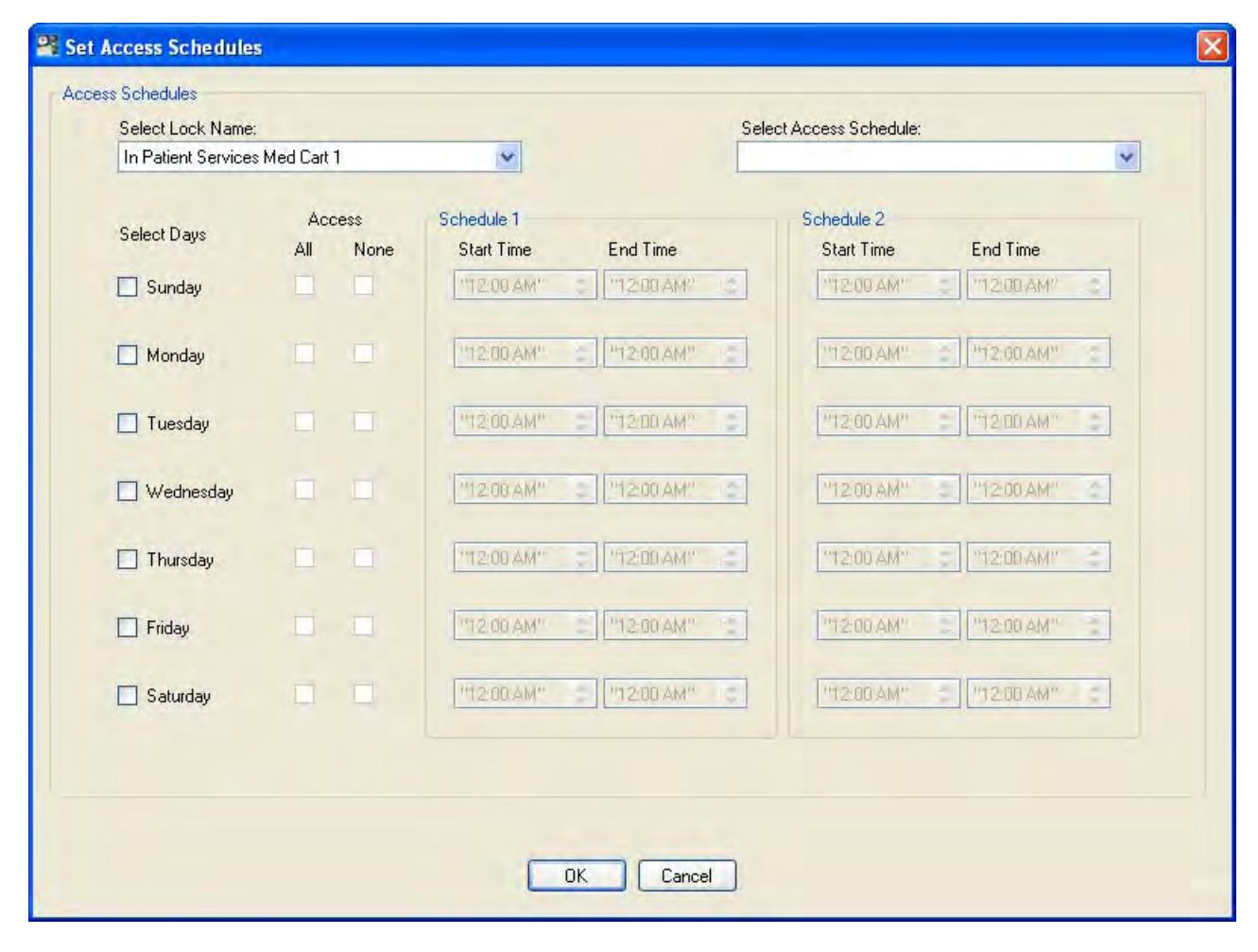Click Schedule 2 Start Time field for Sunday
Screen dimensions: 1258x952
coord(888,286)
